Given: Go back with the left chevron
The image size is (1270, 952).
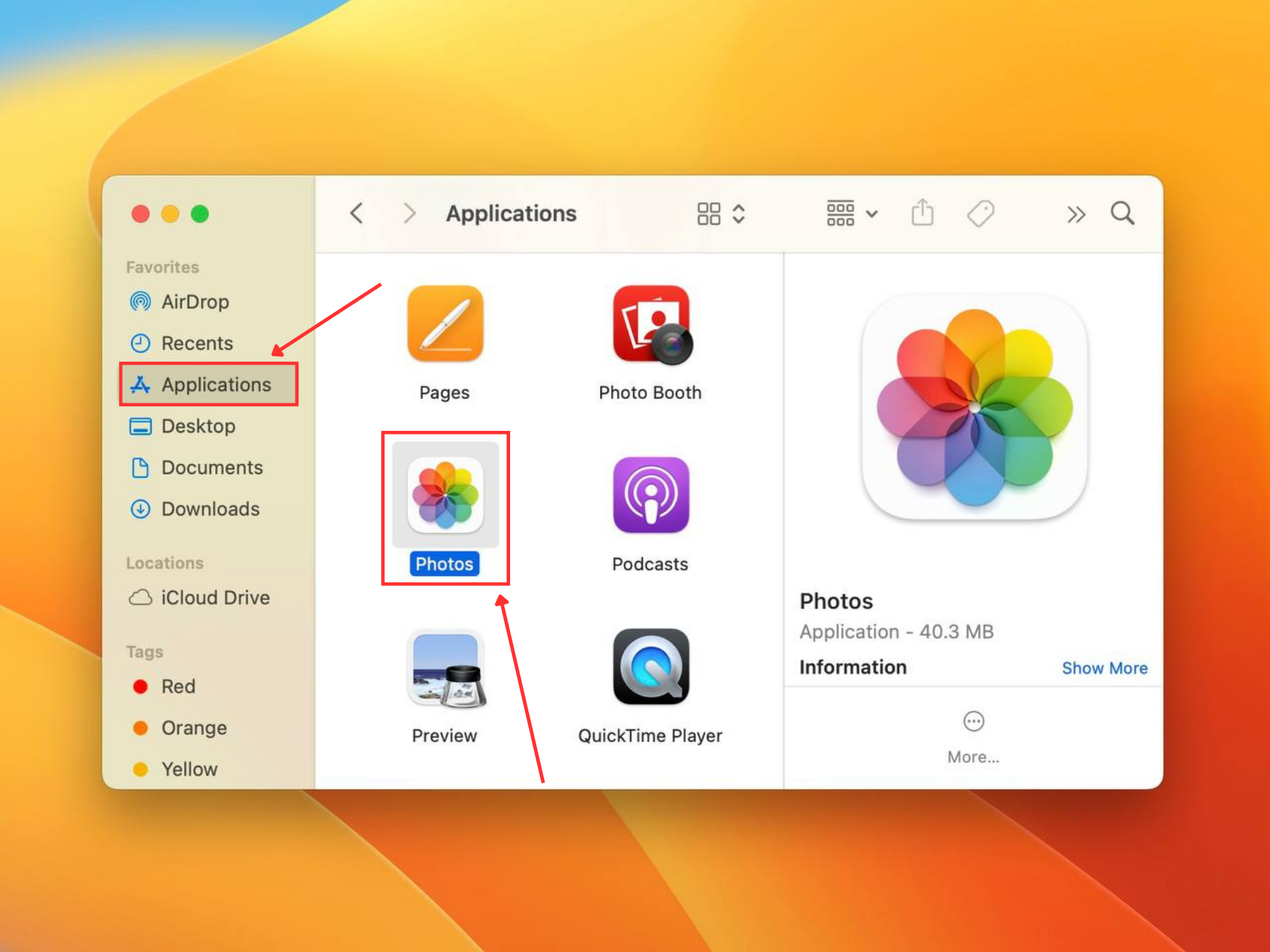Looking at the screenshot, I should pos(357,213).
